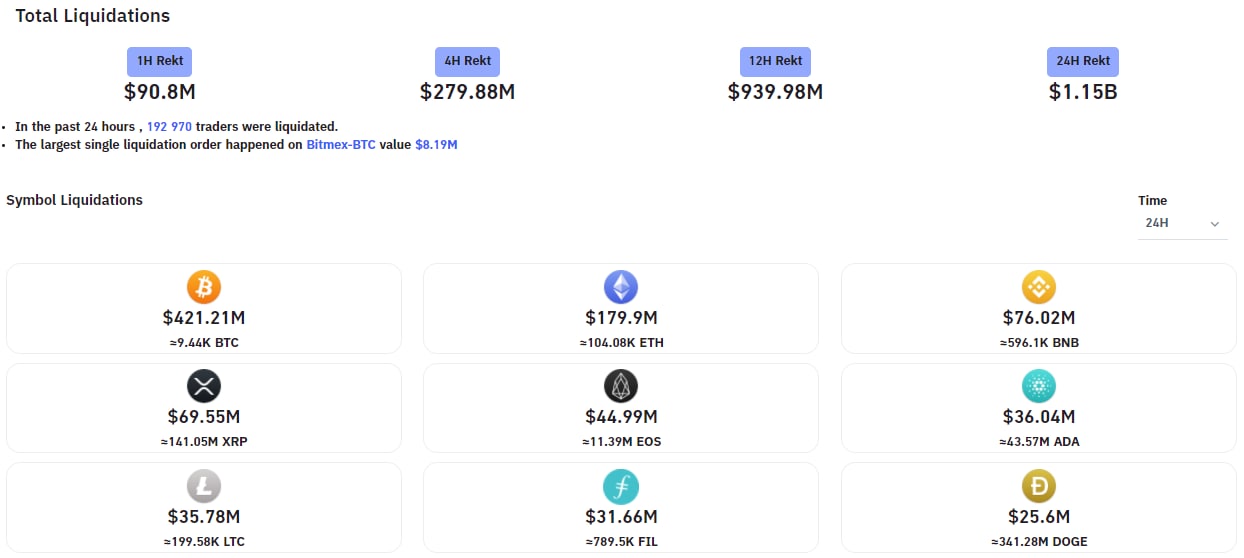This screenshot has height=558, width=1244.
Task: Click the Dogecoin coin icon
Action: 1039,487
